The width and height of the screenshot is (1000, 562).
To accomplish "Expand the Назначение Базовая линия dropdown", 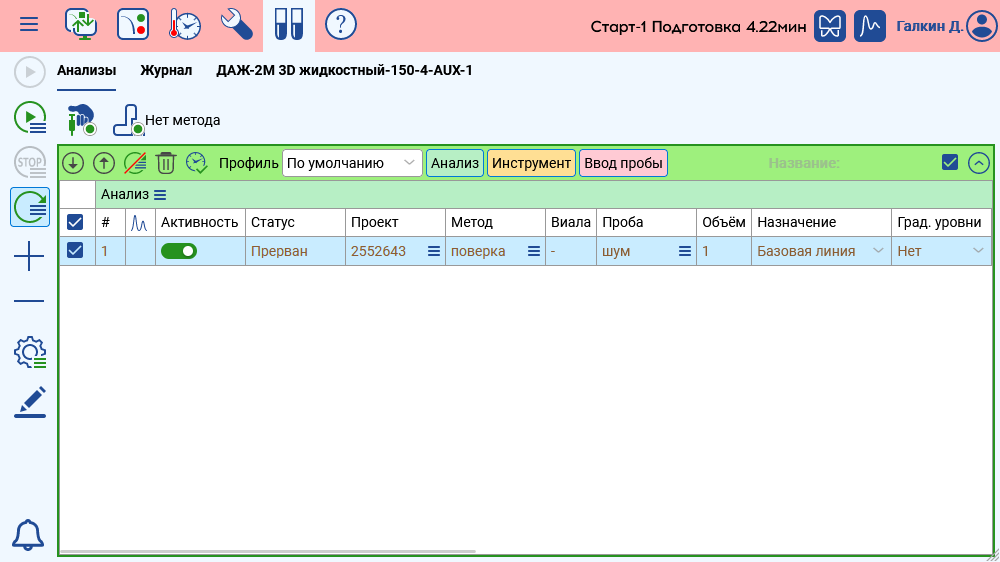I will pos(878,251).
